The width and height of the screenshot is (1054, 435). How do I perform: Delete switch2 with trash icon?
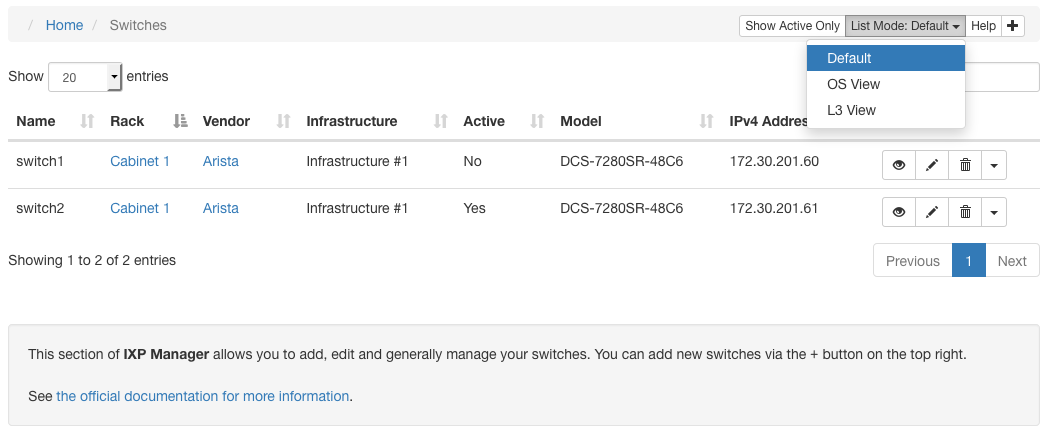point(965,212)
